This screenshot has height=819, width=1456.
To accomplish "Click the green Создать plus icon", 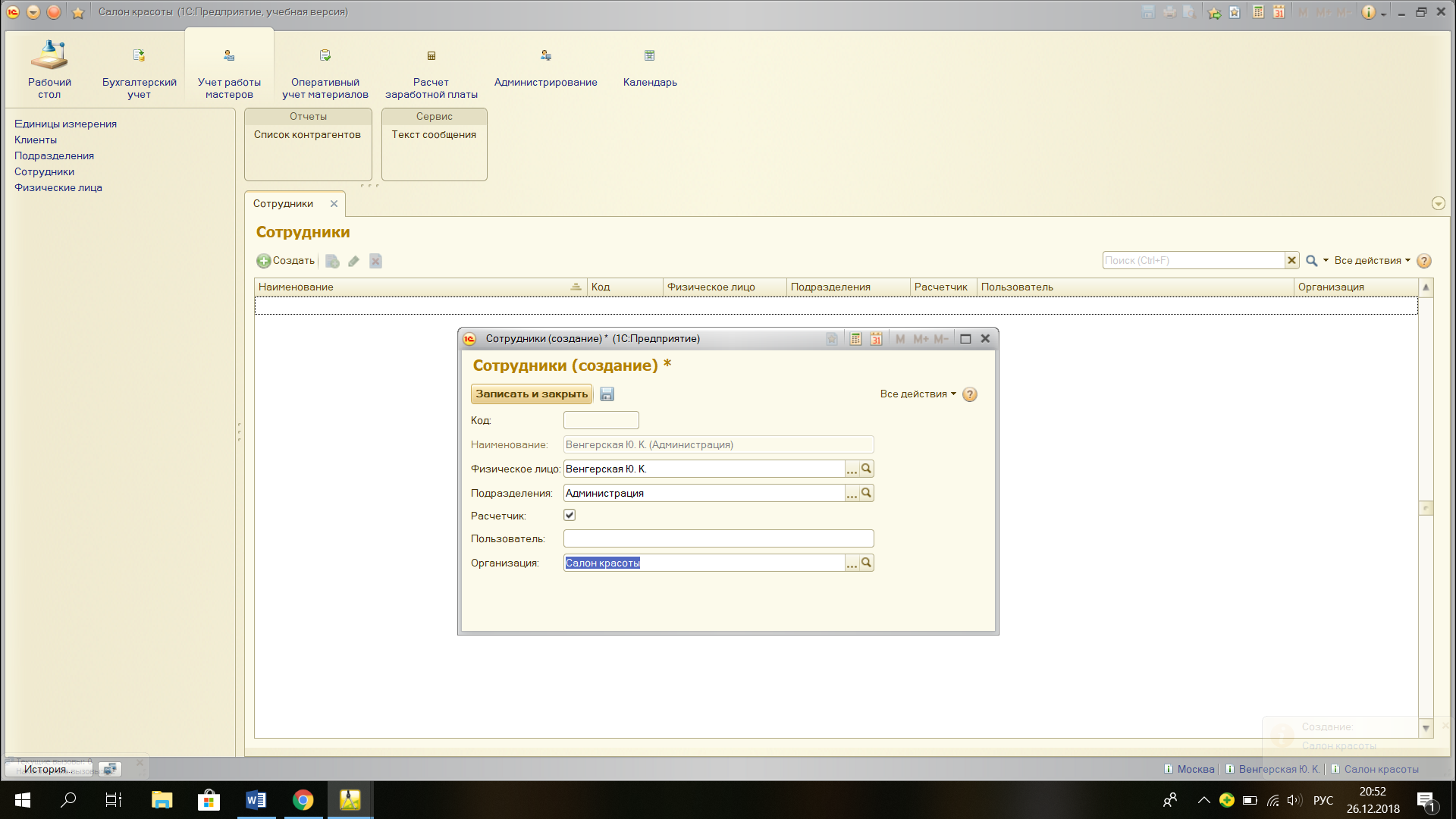I will click(x=264, y=261).
